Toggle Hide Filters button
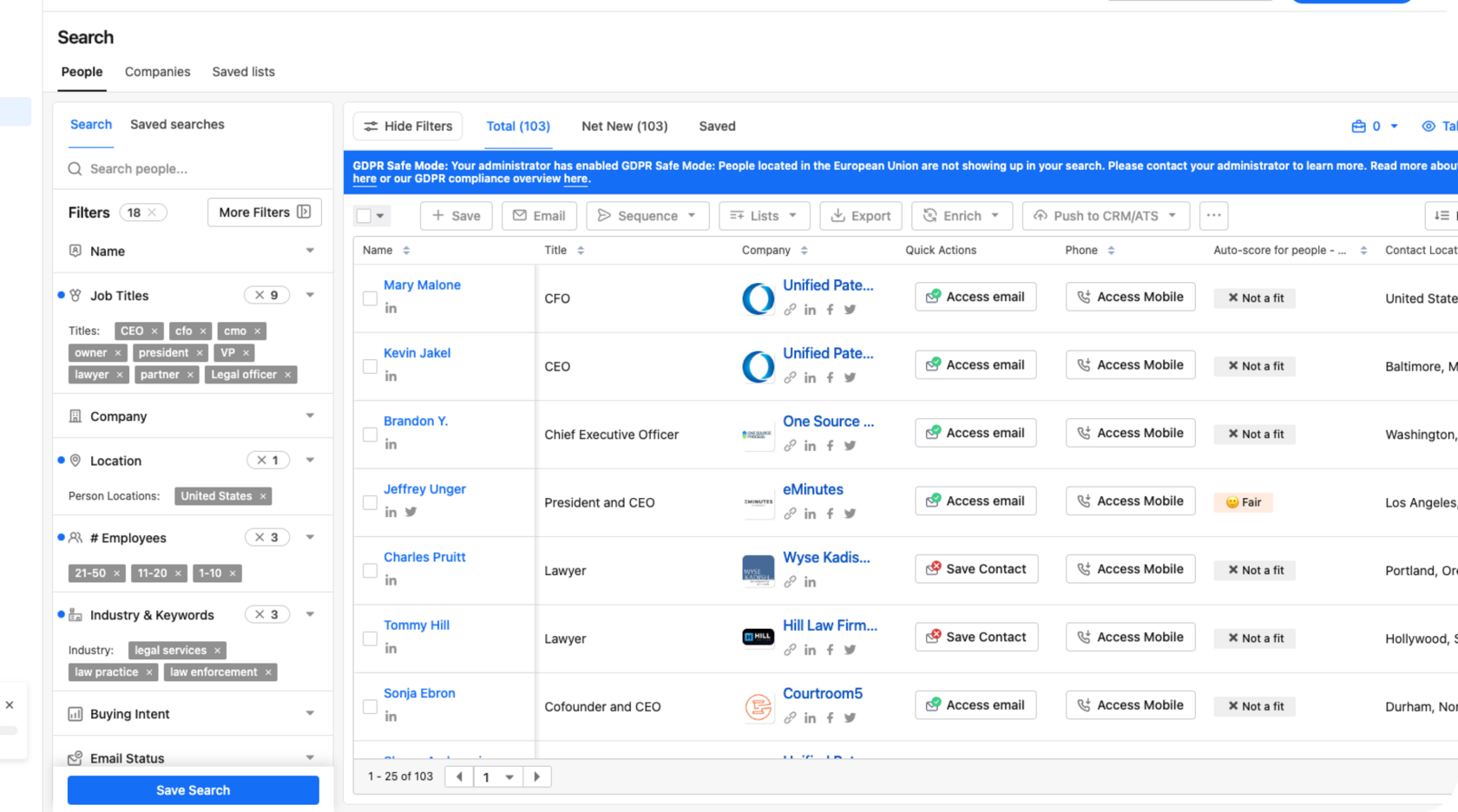The height and width of the screenshot is (812, 1458). click(x=408, y=126)
